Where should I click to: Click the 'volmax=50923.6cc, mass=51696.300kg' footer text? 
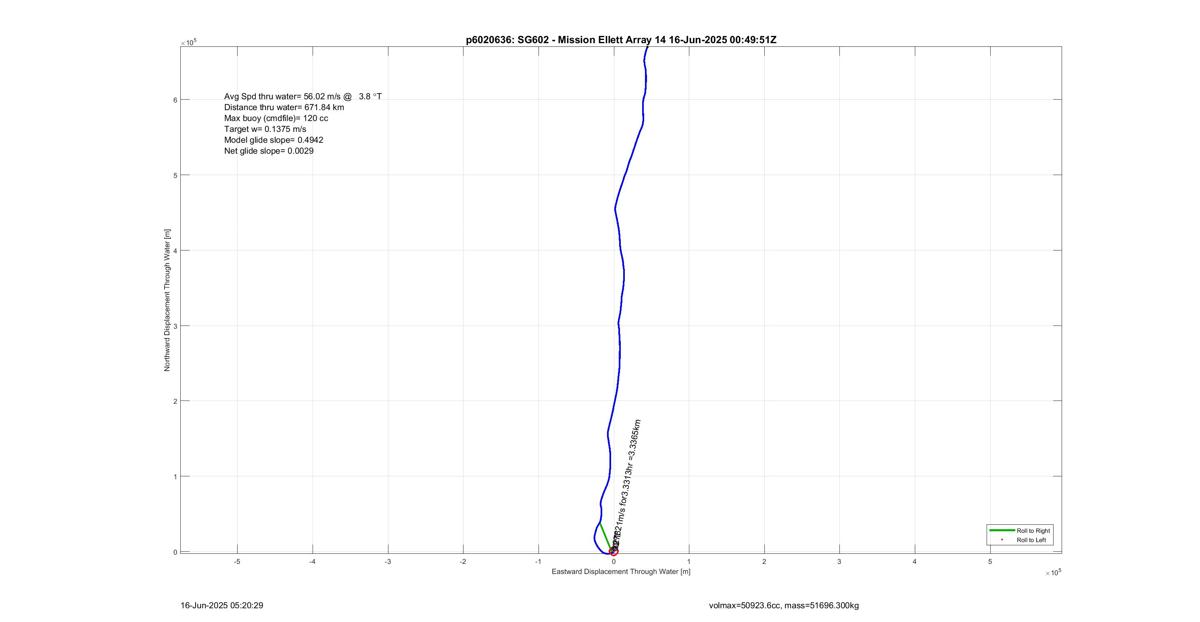(783, 605)
